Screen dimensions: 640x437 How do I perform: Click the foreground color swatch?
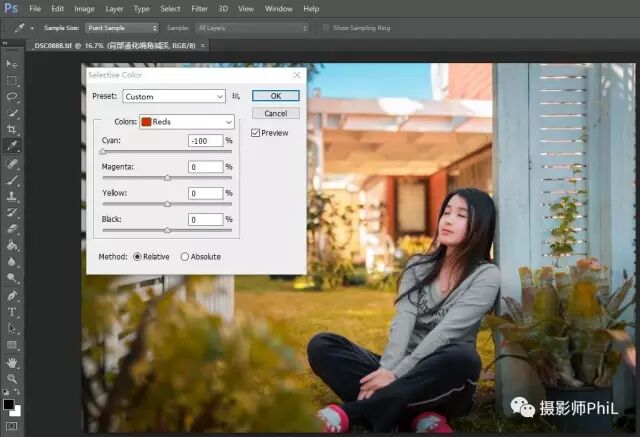[x=8, y=404]
